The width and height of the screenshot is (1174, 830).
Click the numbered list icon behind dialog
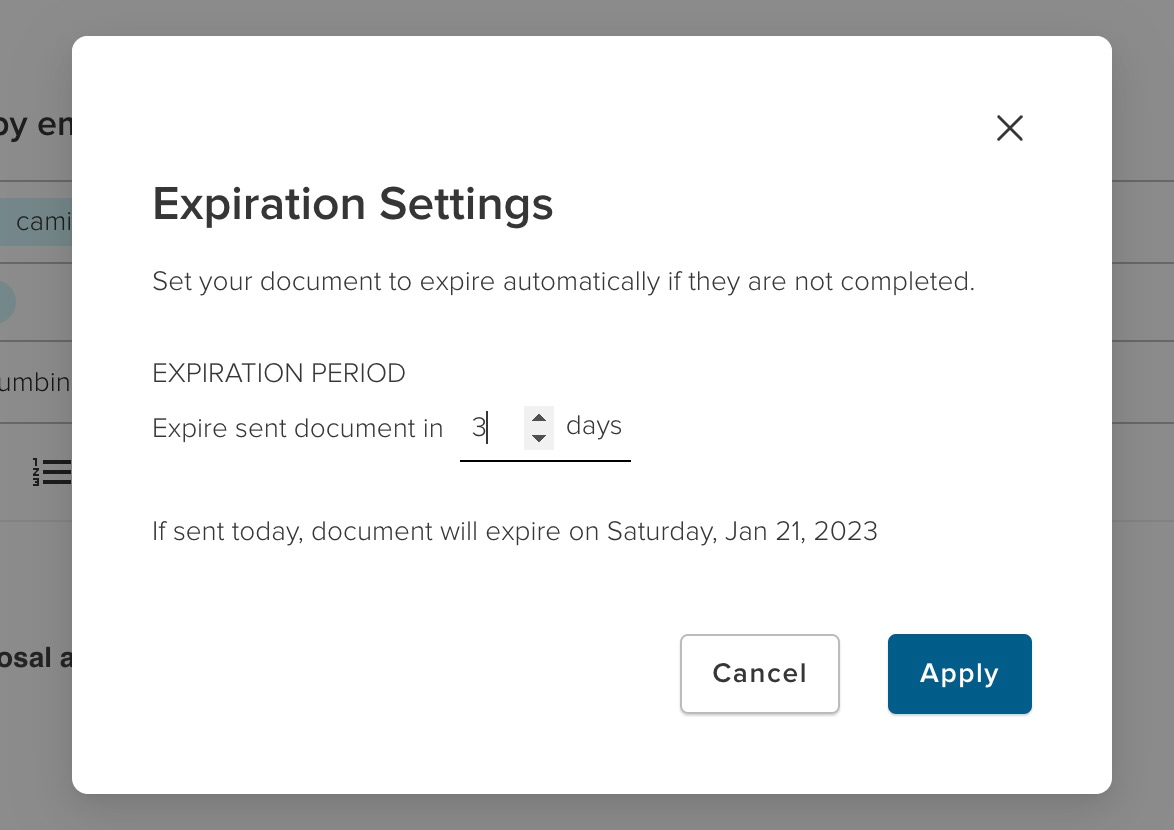51,472
